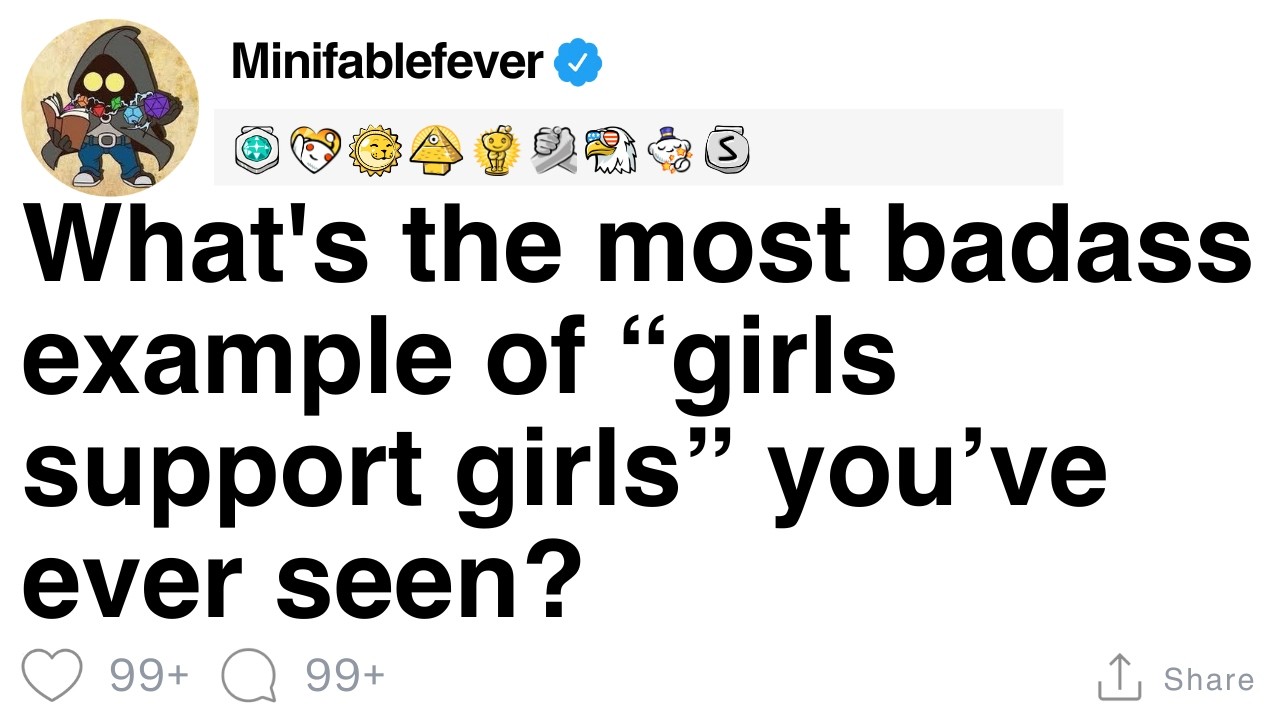Click the eagle with sunglasses award
1280x720 pixels.
tap(611, 150)
